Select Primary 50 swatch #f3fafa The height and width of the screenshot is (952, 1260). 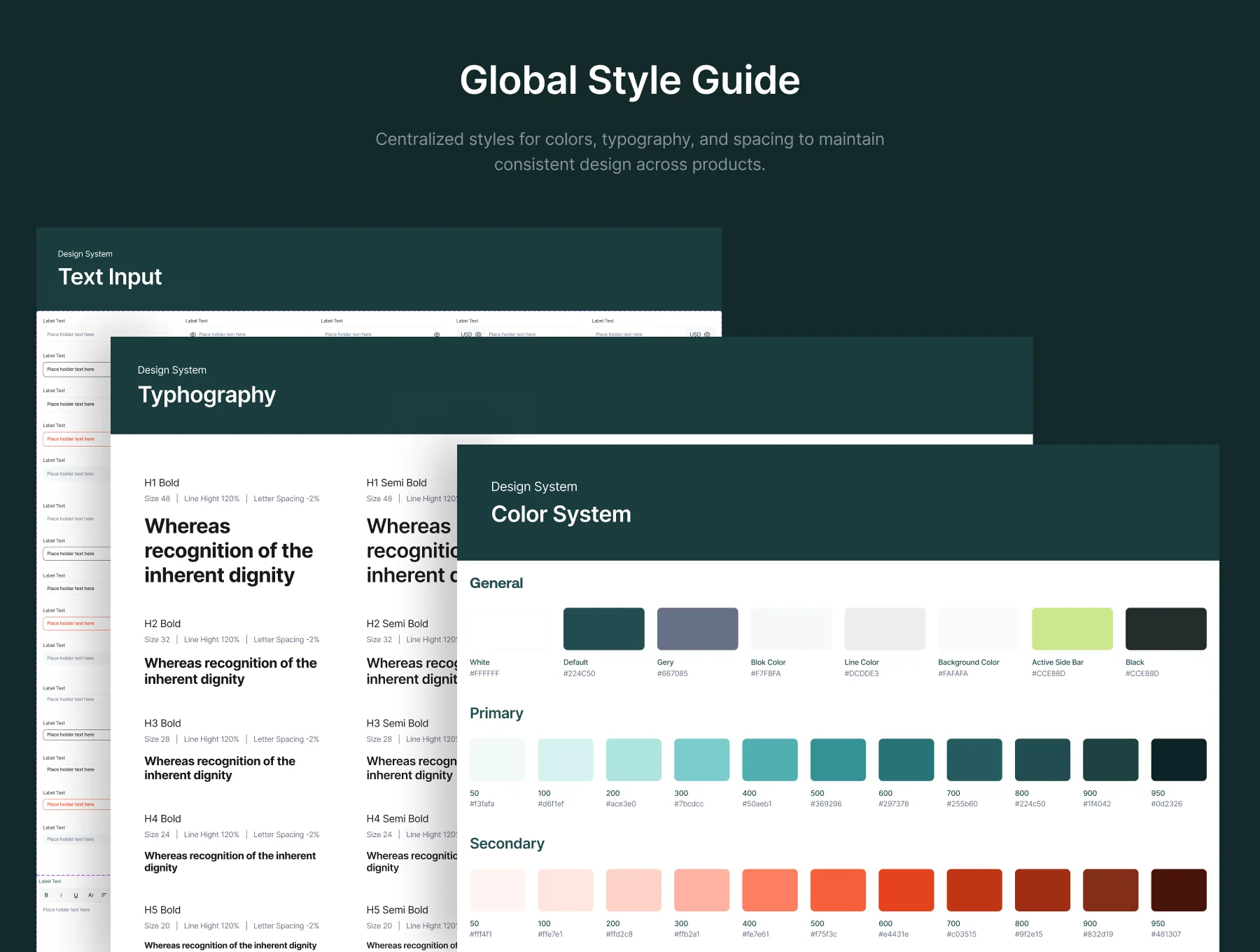(x=498, y=759)
